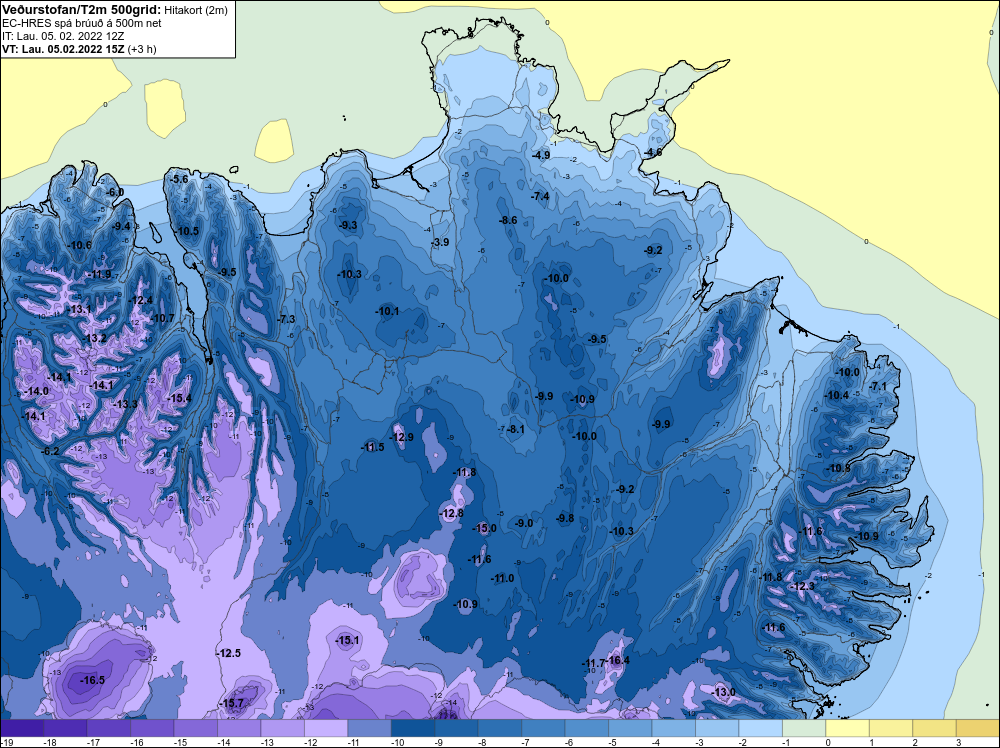Click the -11.5 temperature label
1000x748 pixels.
(372, 447)
